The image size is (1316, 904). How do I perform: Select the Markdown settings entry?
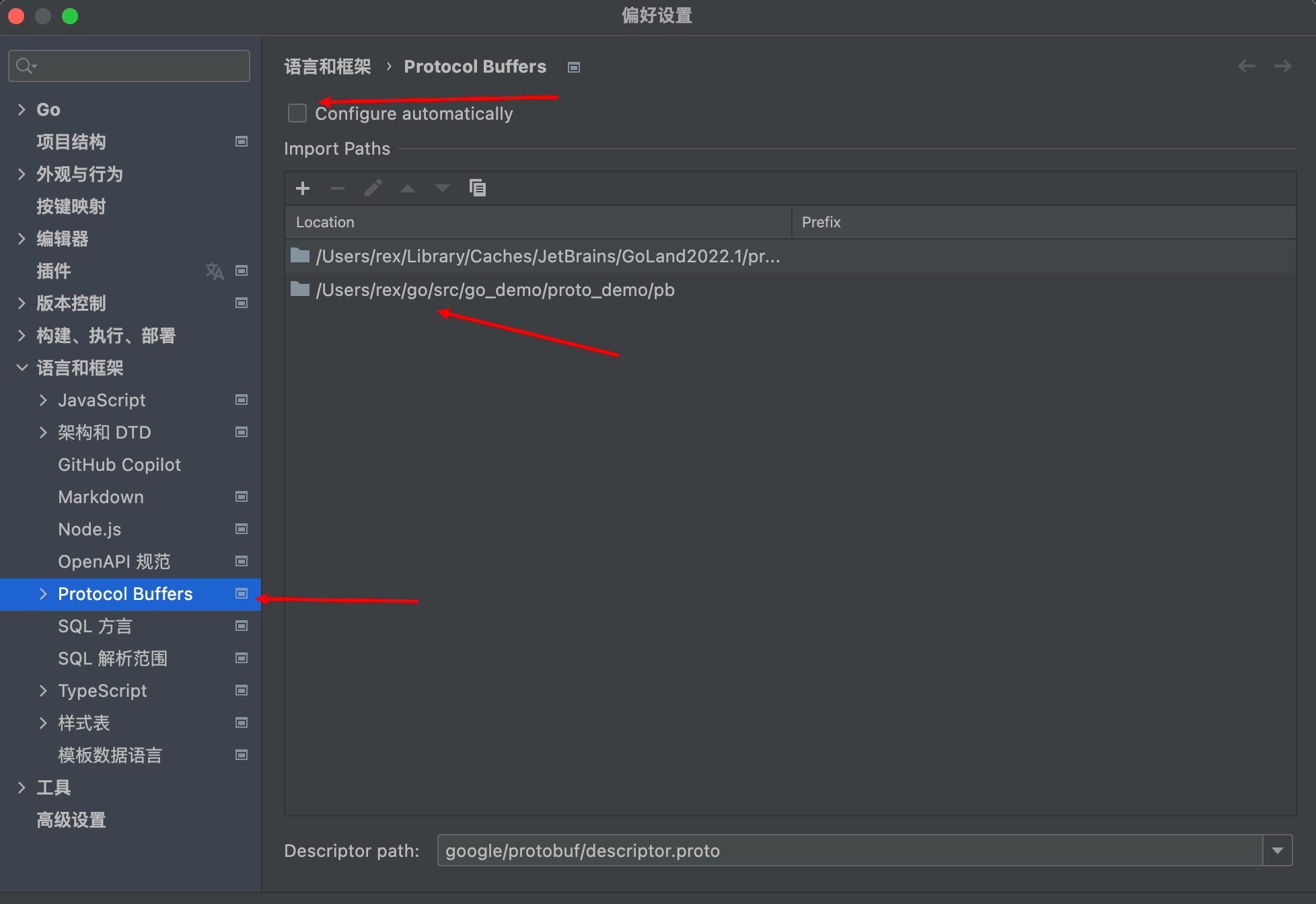101,497
